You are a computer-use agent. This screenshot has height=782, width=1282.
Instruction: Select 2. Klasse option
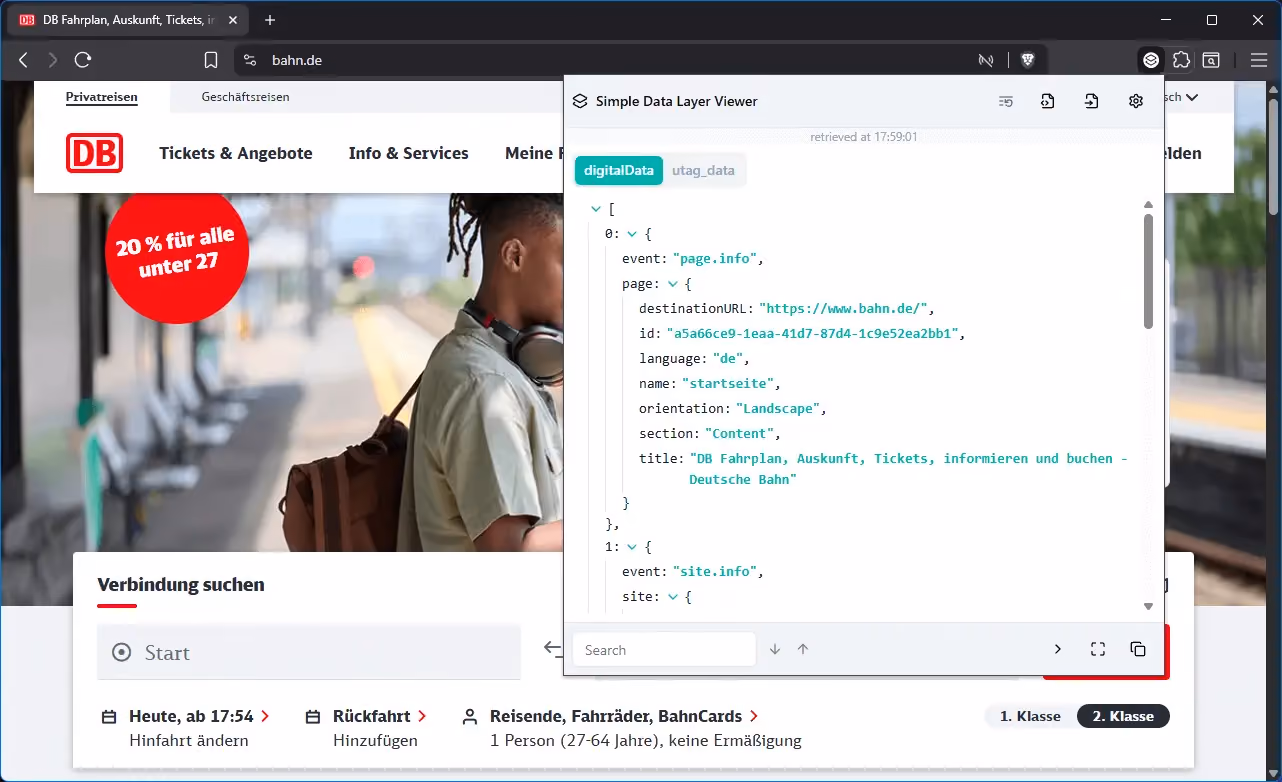click(x=1123, y=716)
